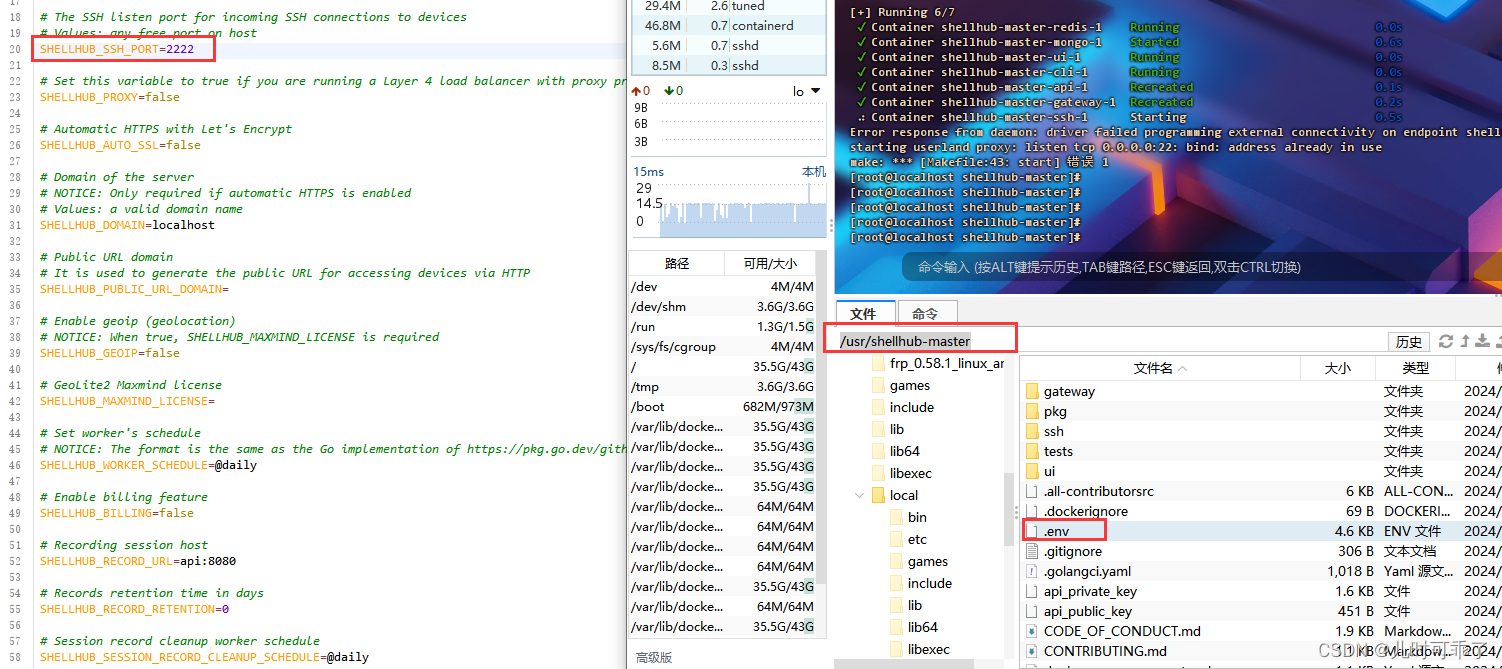Switch to the 命令 tab

pyautogui.click(x=926, y=312)
